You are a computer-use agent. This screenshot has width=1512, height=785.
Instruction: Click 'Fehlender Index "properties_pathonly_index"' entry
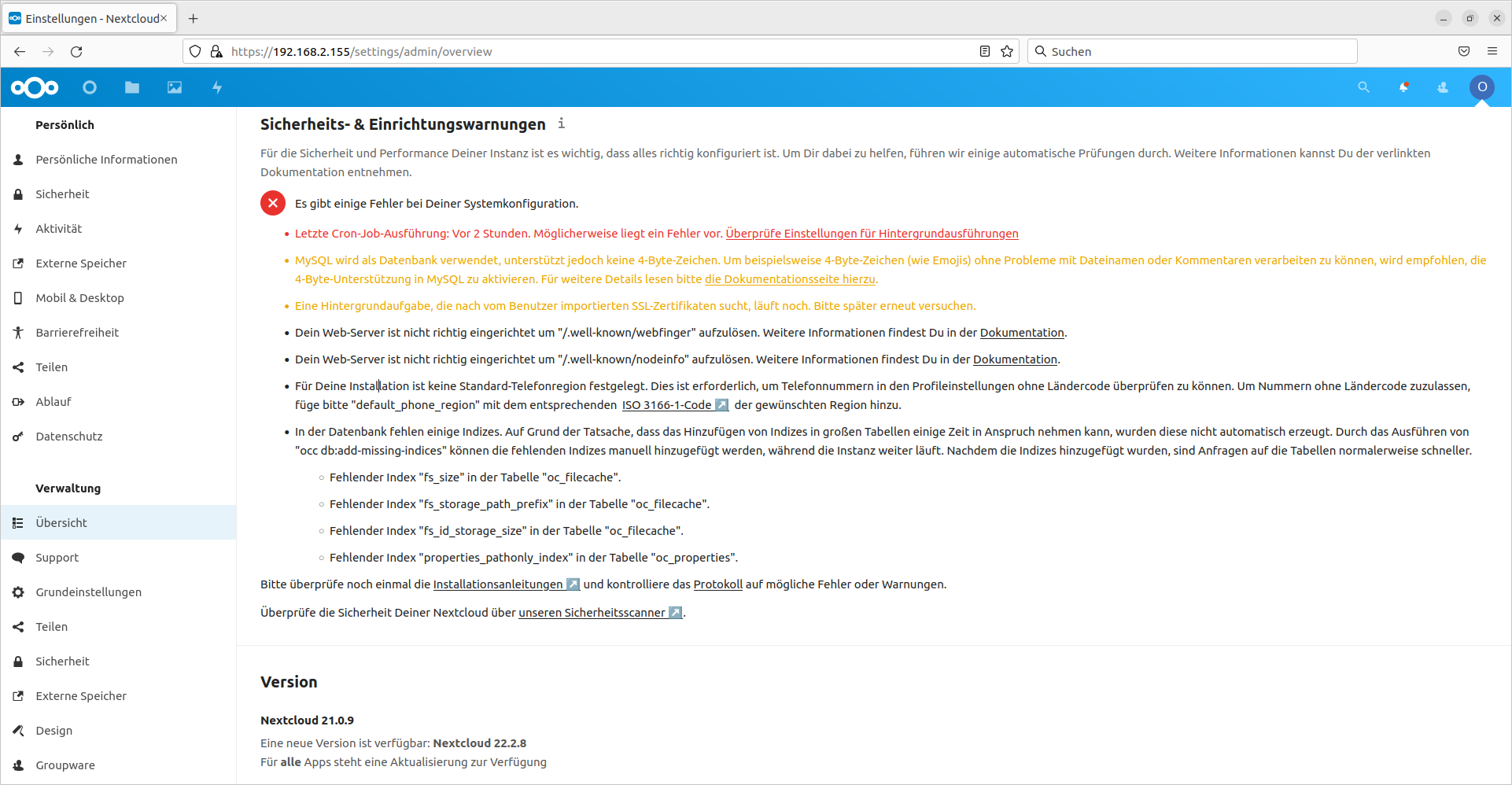click(x=533, y=558)
